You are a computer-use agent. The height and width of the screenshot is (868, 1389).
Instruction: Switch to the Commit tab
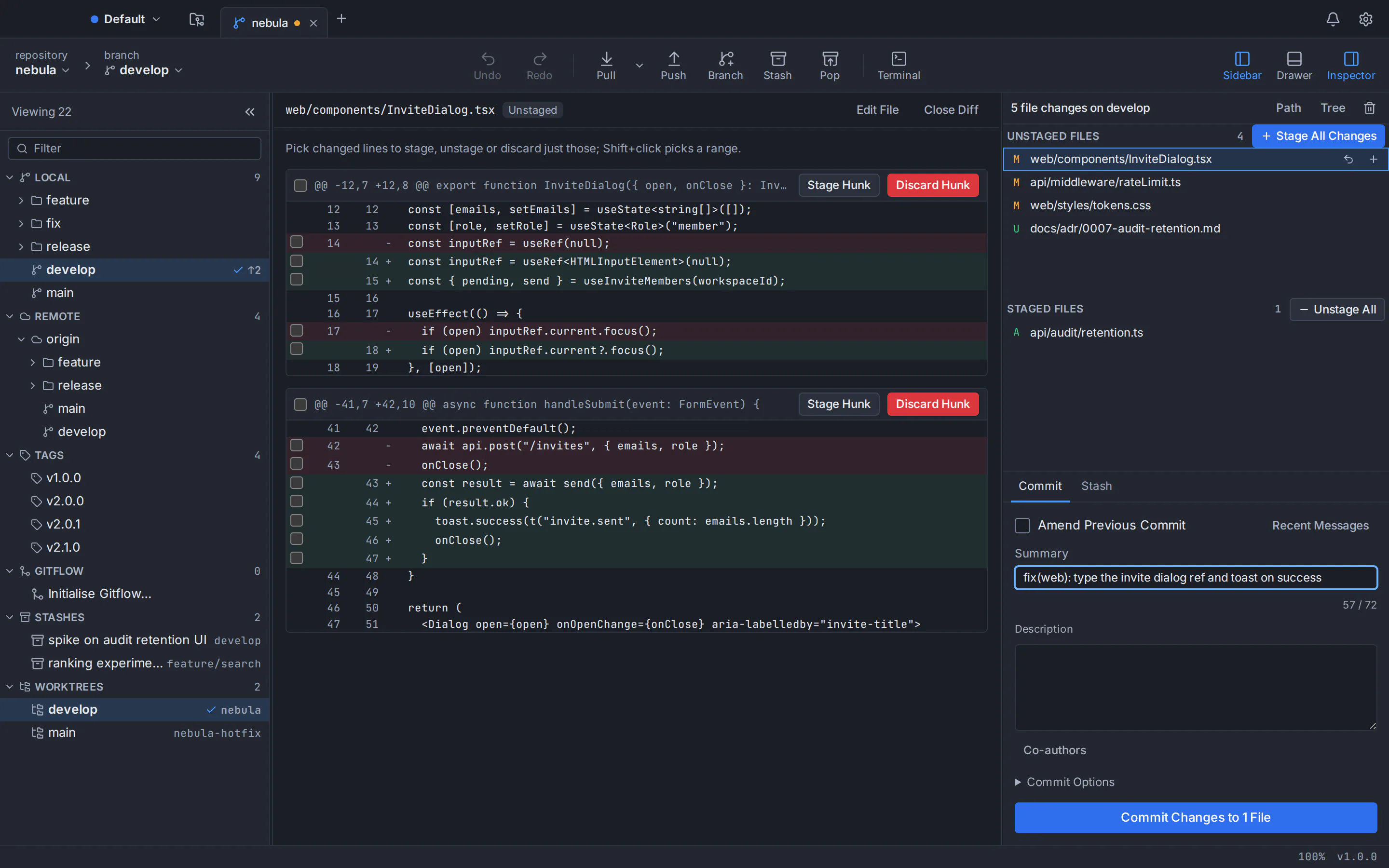[x=1040, y=486]
